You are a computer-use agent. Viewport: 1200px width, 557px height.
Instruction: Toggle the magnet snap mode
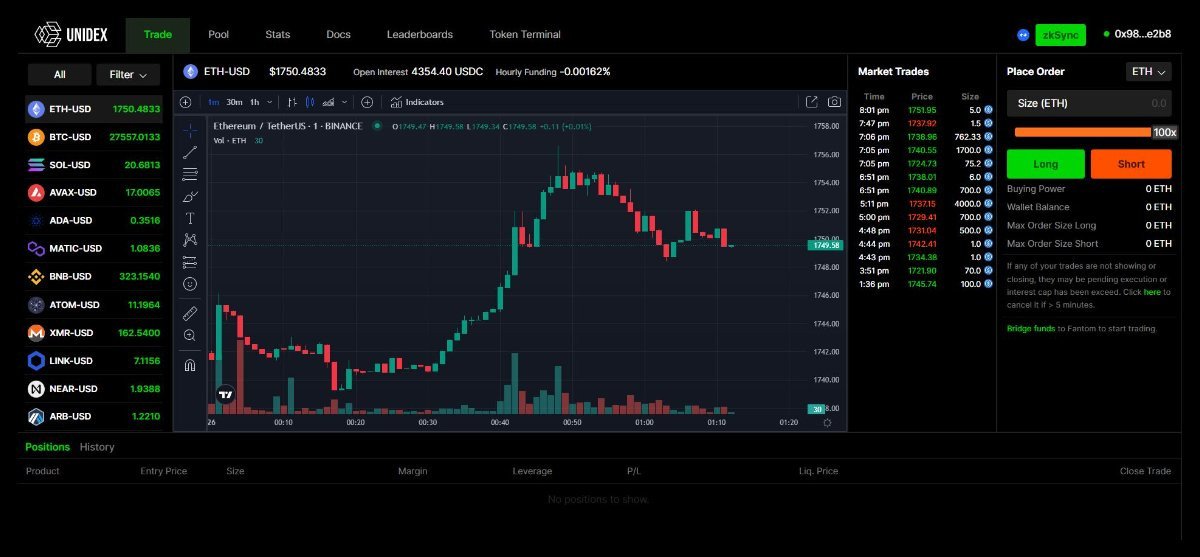190,365
